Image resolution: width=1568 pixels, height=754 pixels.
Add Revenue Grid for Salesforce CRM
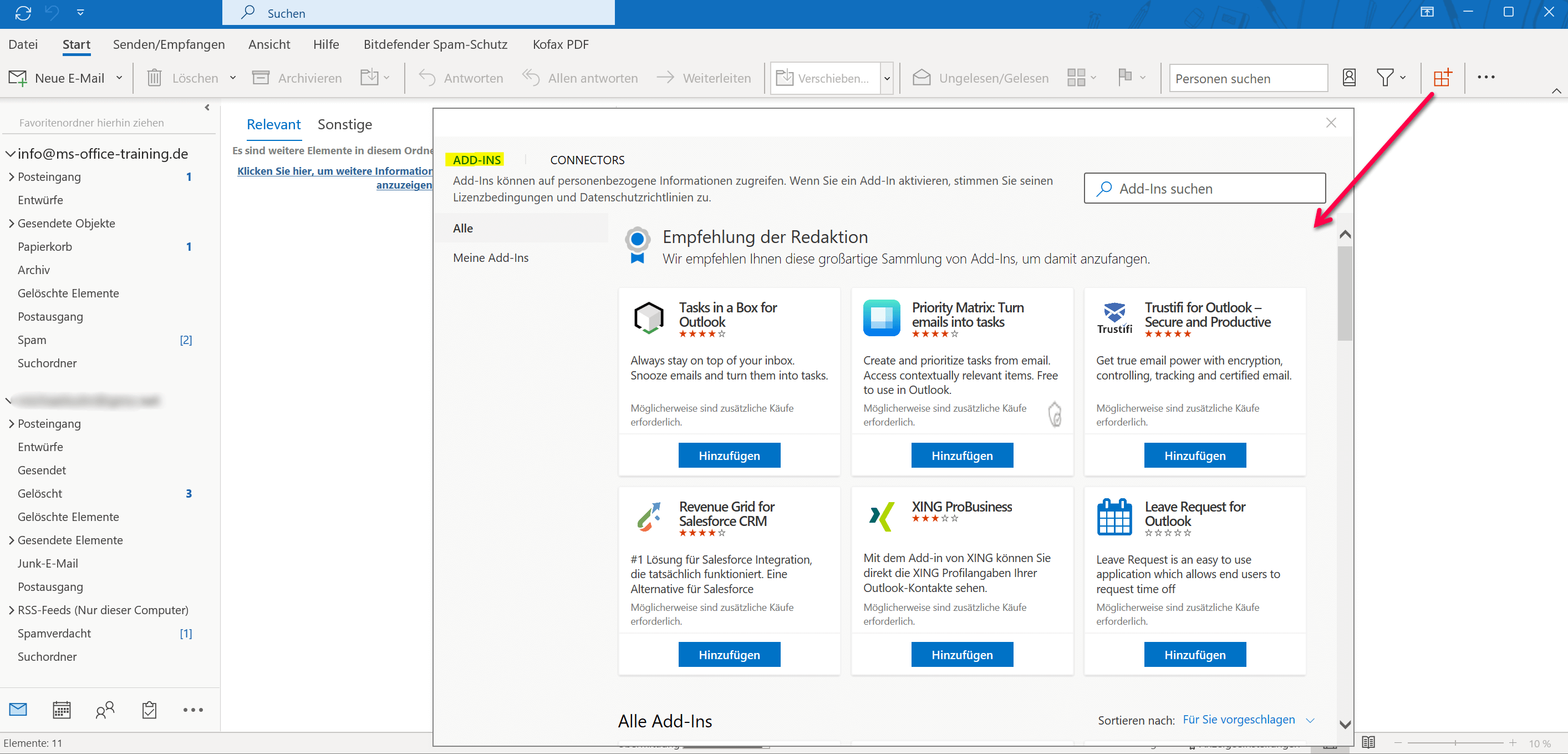click(729, 655)
